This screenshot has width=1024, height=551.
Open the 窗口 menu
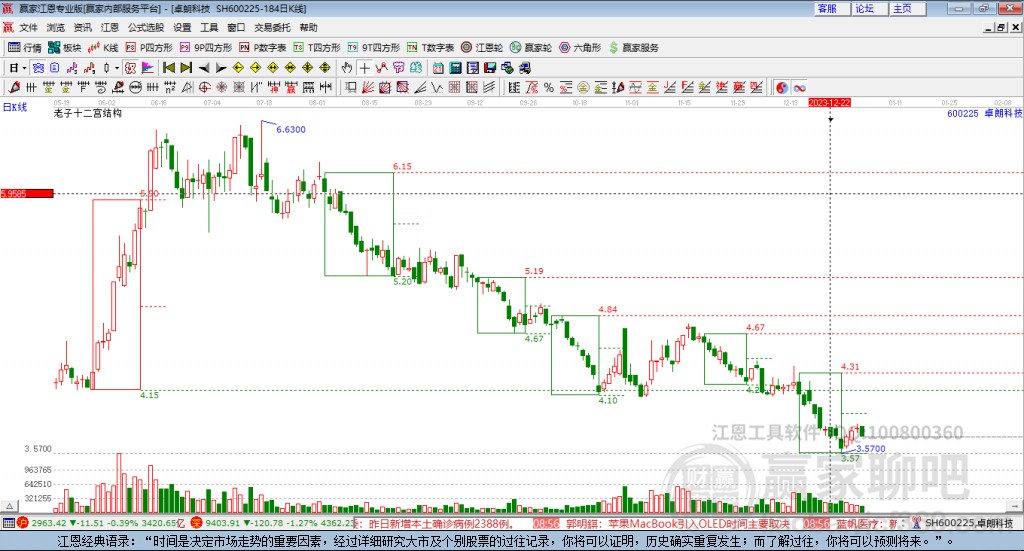tap(236, 27)
